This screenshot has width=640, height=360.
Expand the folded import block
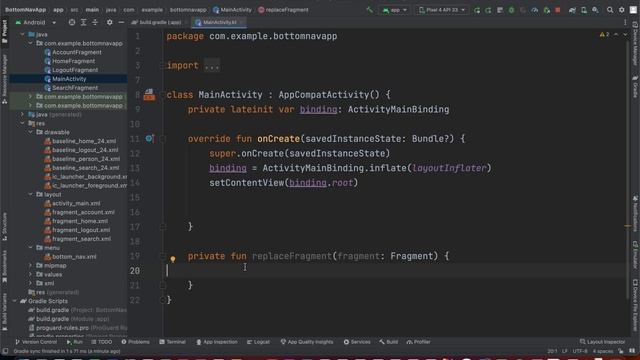point(212,66)
